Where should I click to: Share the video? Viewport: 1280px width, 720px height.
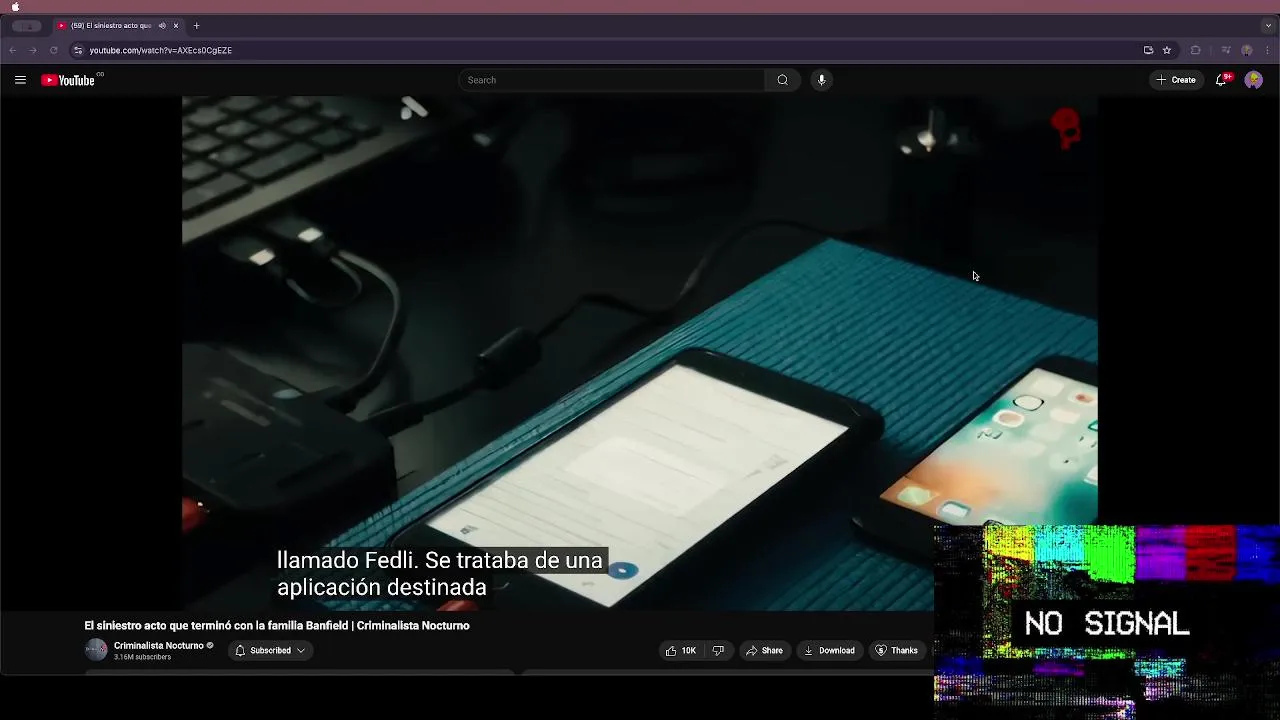point(764,651)
